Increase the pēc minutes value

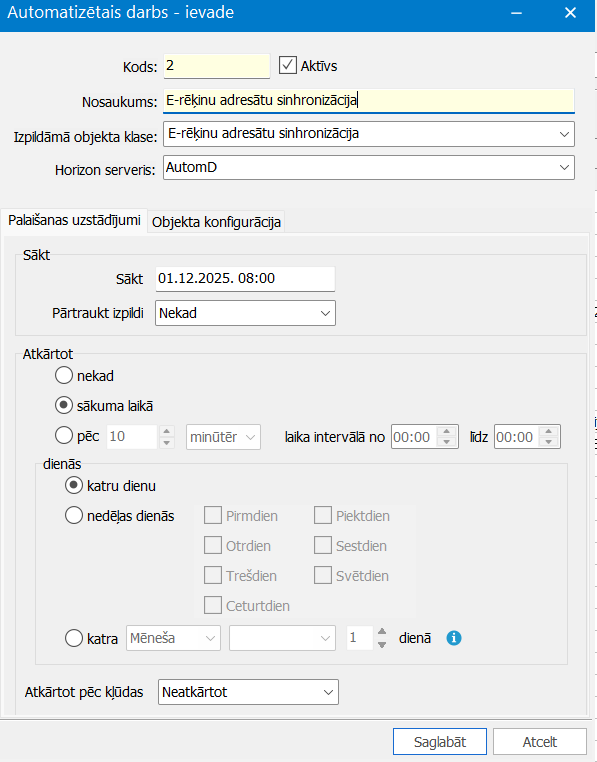(167, 431)
